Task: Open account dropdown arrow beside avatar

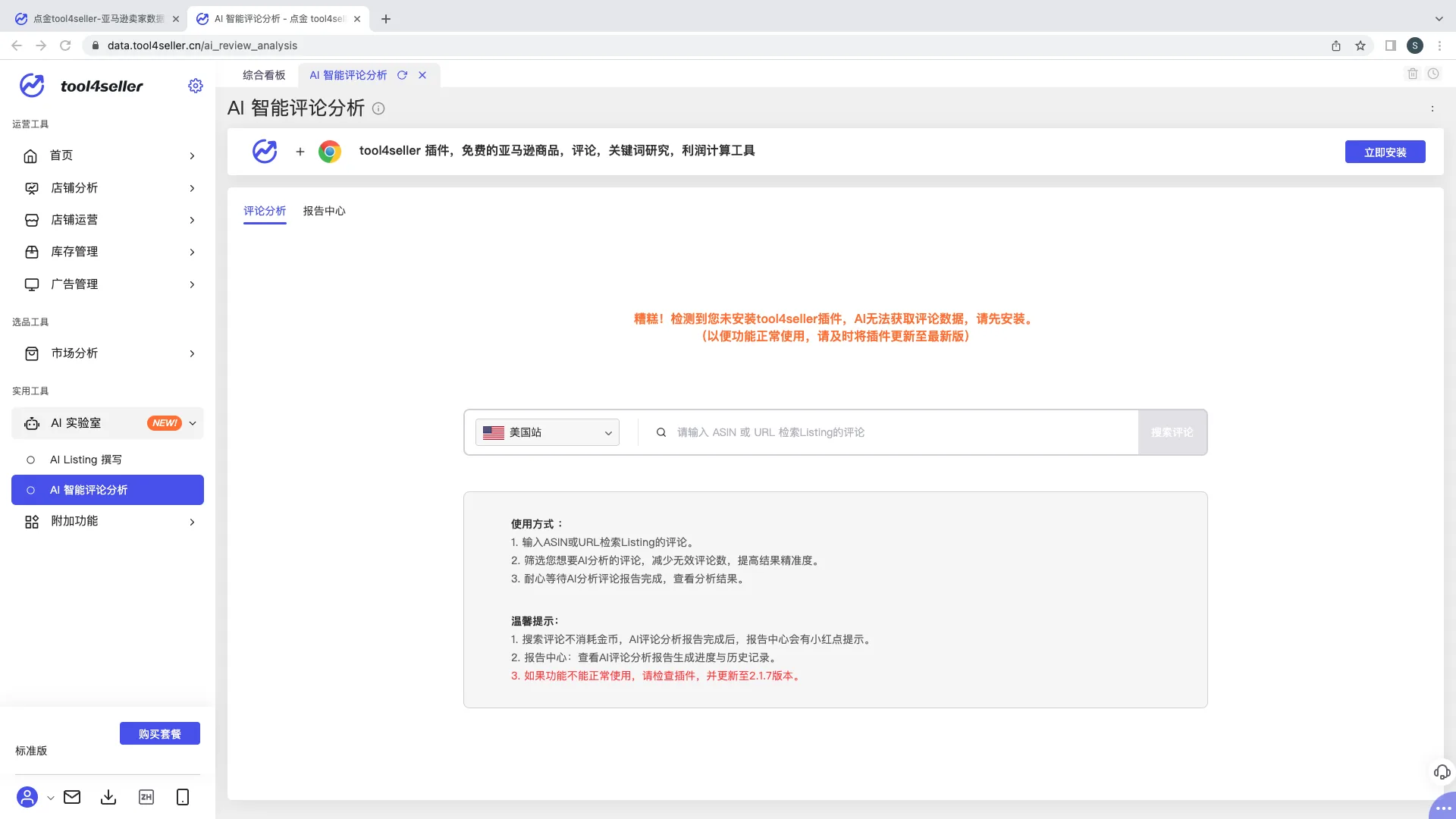Action: tap(51, 798)
